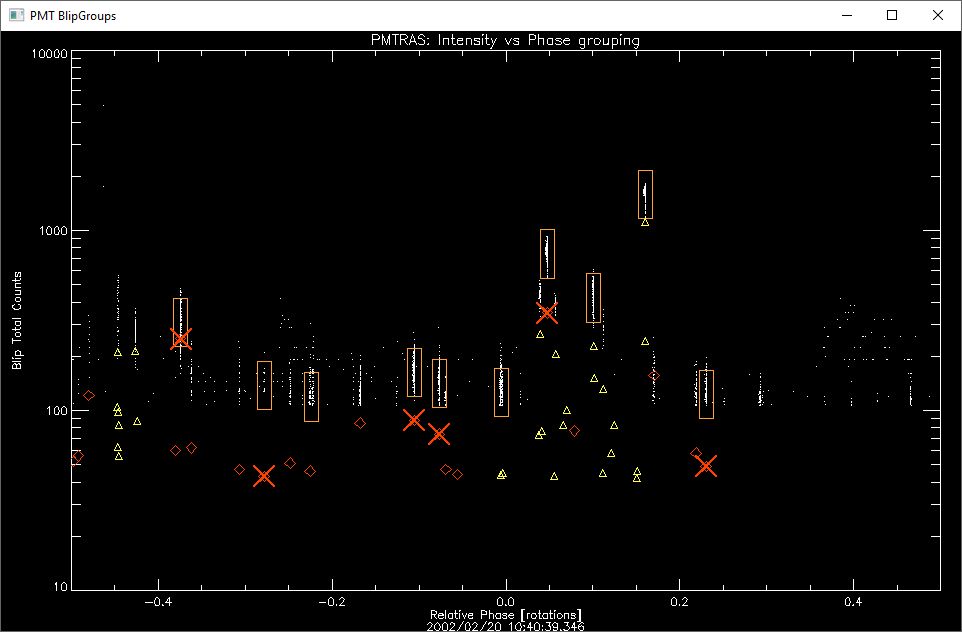Select the topmost orange box above 1000 counts
The height and width of the screenshot is (632, 962).
click(x=645, y=194)
